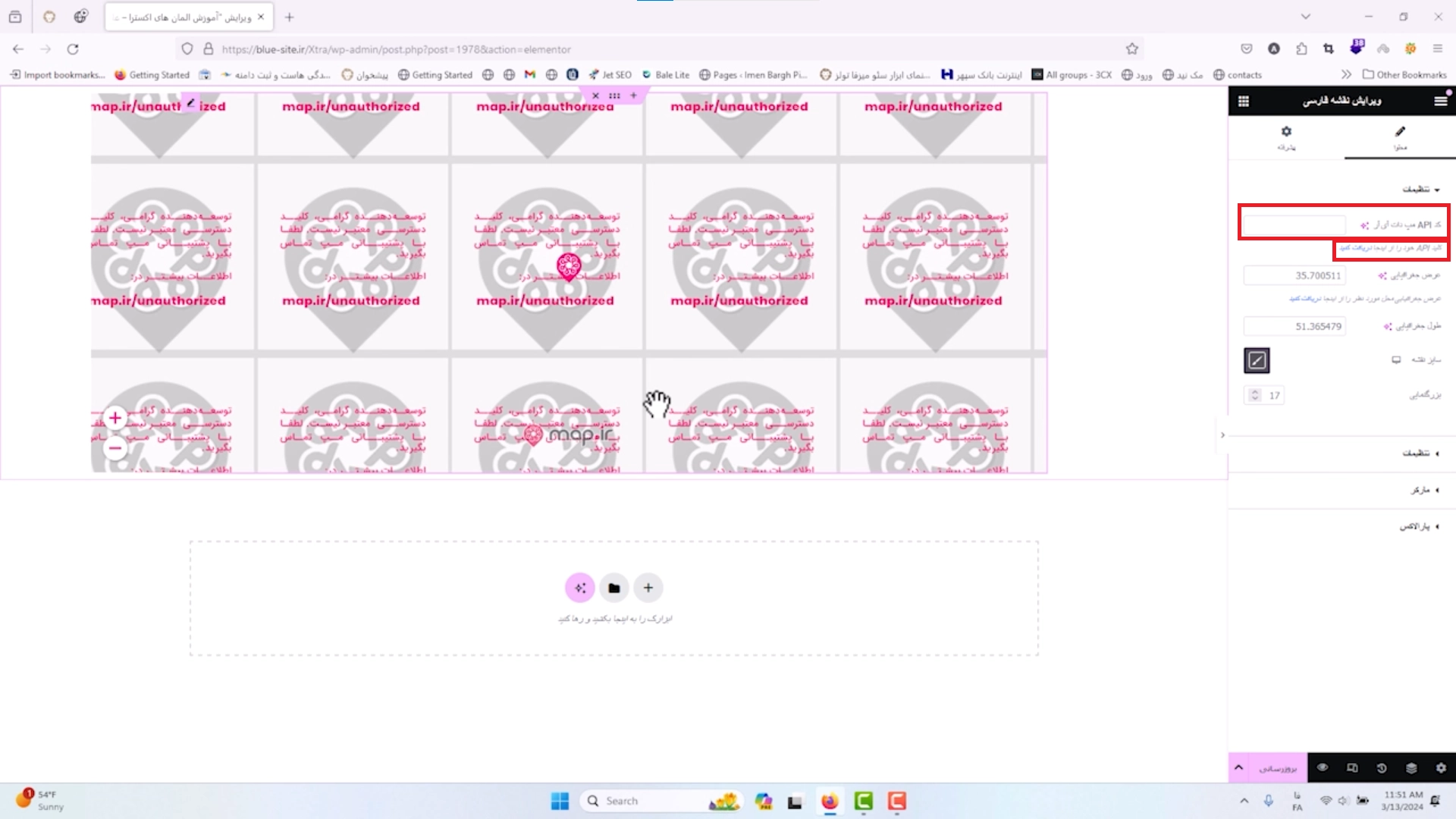Show more bookmarks chevron
The image size is (1456, 819).
coord(1346,75)
